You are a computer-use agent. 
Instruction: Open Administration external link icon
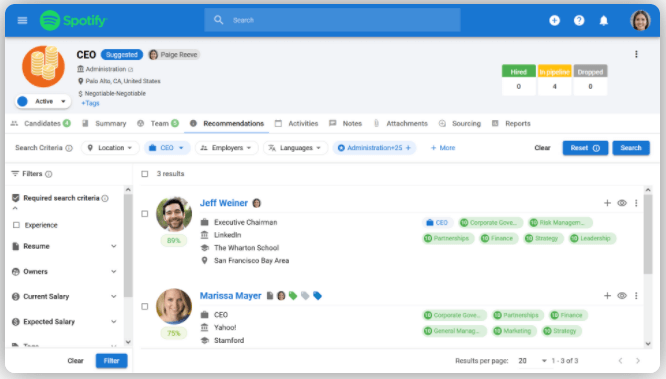pos(130,69)
